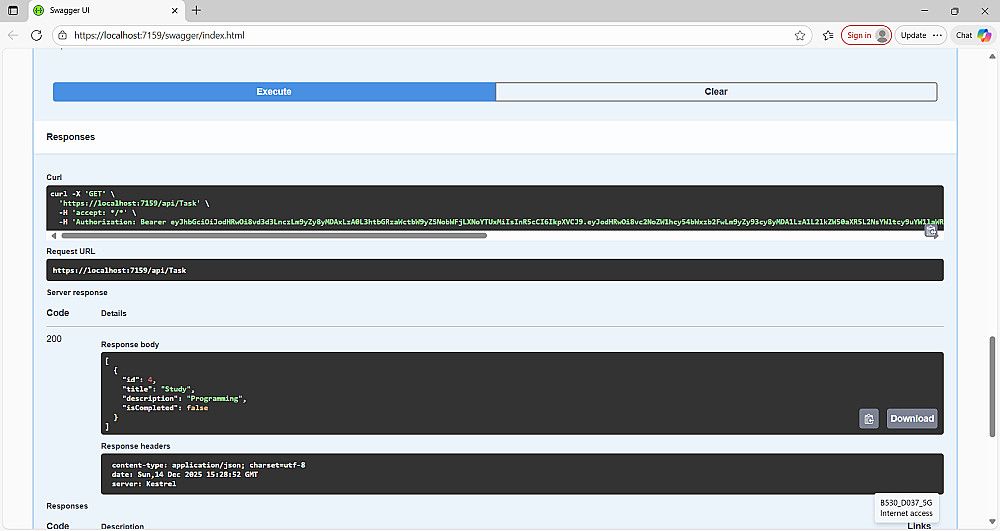Click the "title": "Study" line
Screen dimensions: 1000x531
click(x=158, y=389)
